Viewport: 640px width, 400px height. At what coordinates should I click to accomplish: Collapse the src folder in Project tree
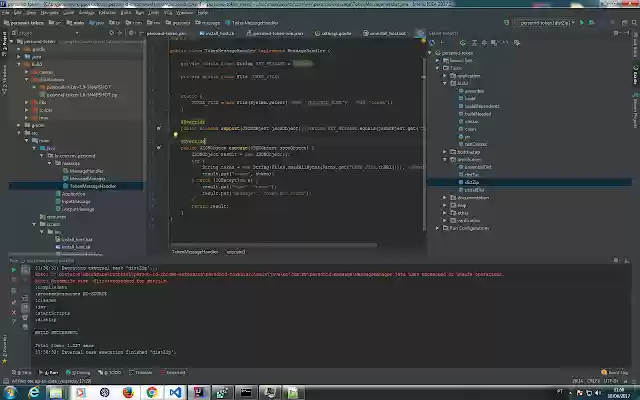[19, 133]
